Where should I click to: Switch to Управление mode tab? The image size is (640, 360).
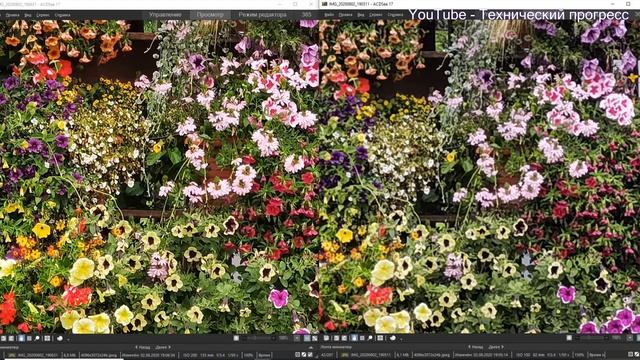165,15
